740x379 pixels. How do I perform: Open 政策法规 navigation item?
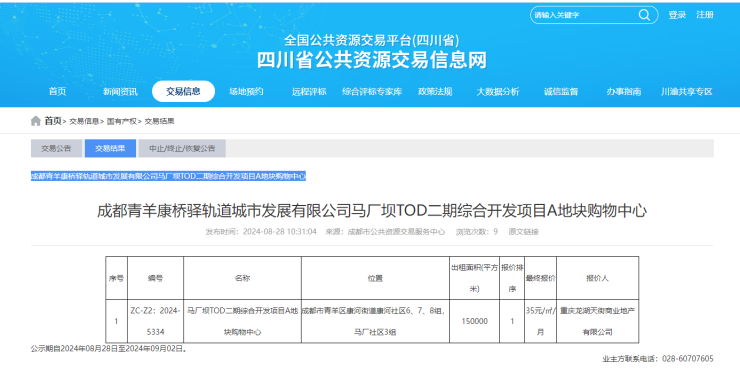pos(435,92)
